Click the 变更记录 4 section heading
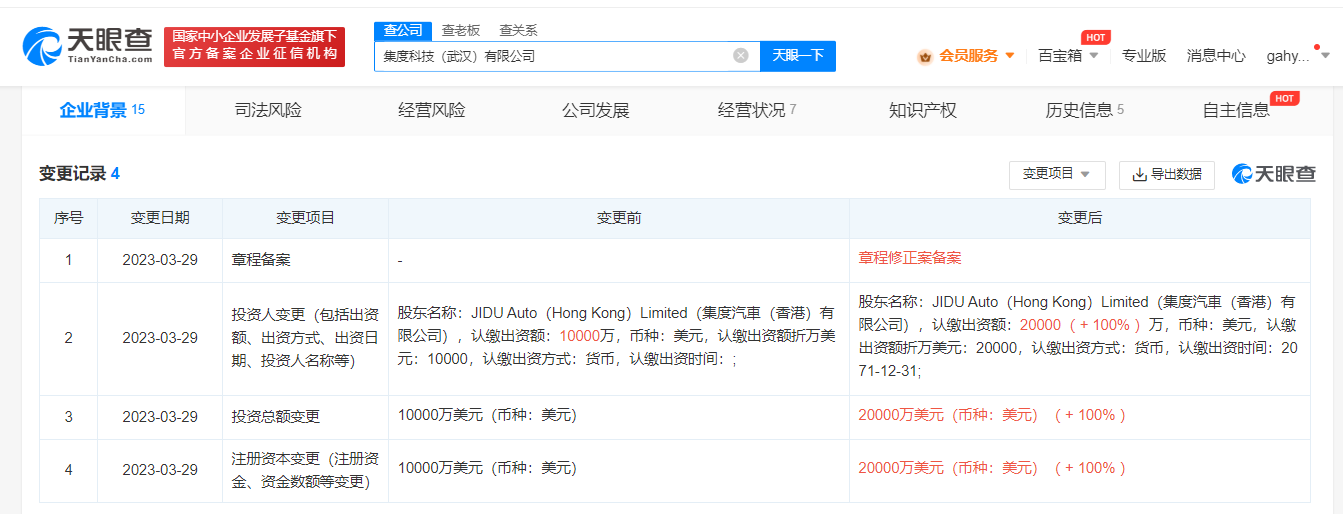This screenshot has width=1343, height=514. tap(79, 173)
